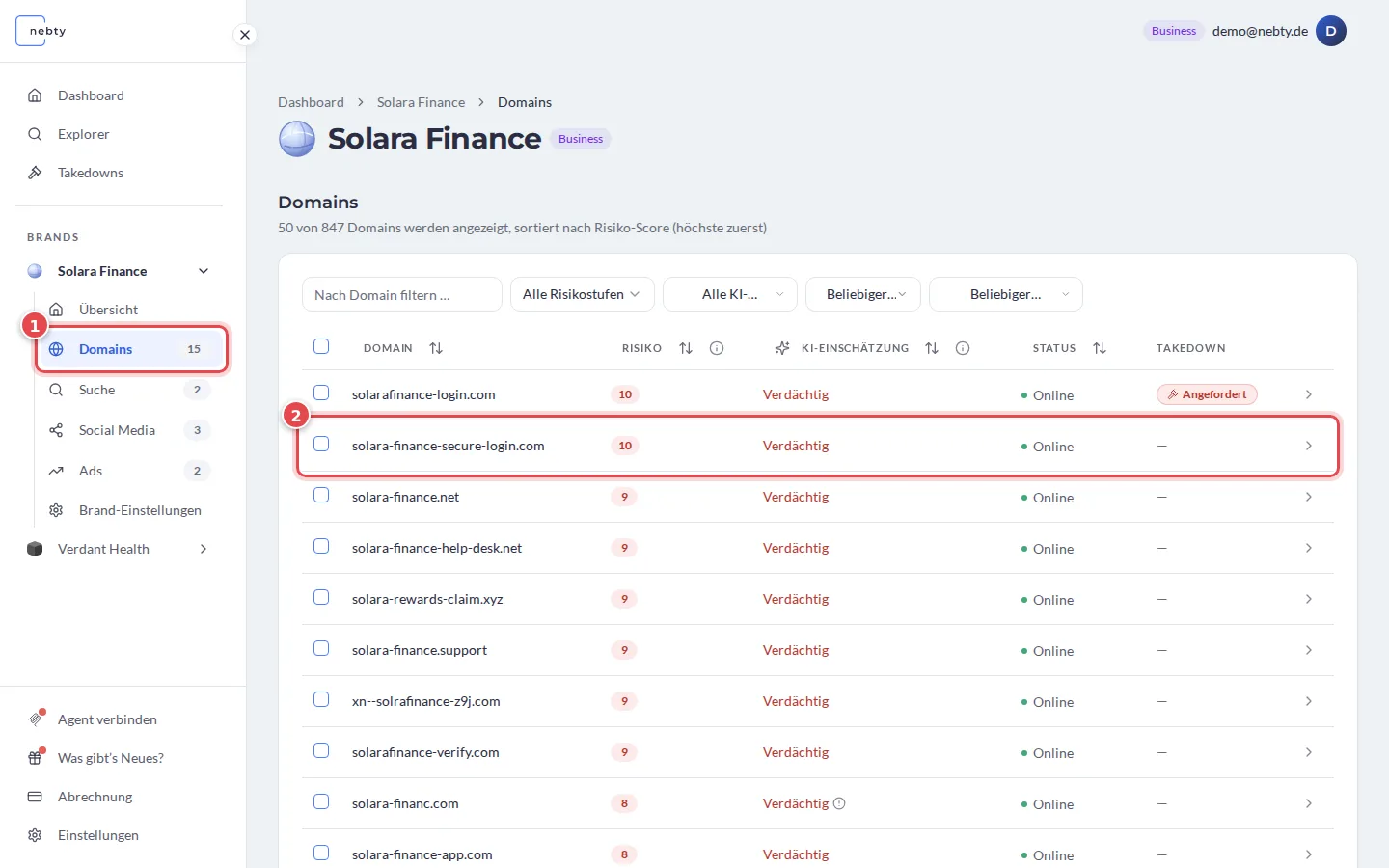Expand the Verdant Health brand
This screenshot has height=868, width=1389.
204,549
